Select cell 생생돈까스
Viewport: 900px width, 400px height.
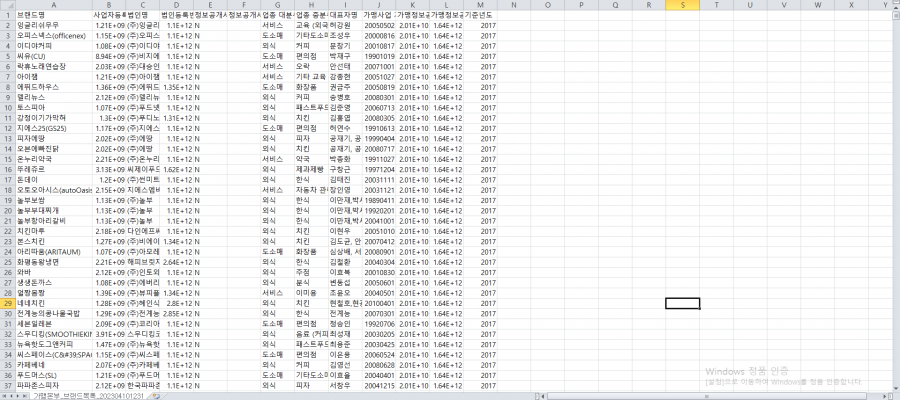point(53,282)
